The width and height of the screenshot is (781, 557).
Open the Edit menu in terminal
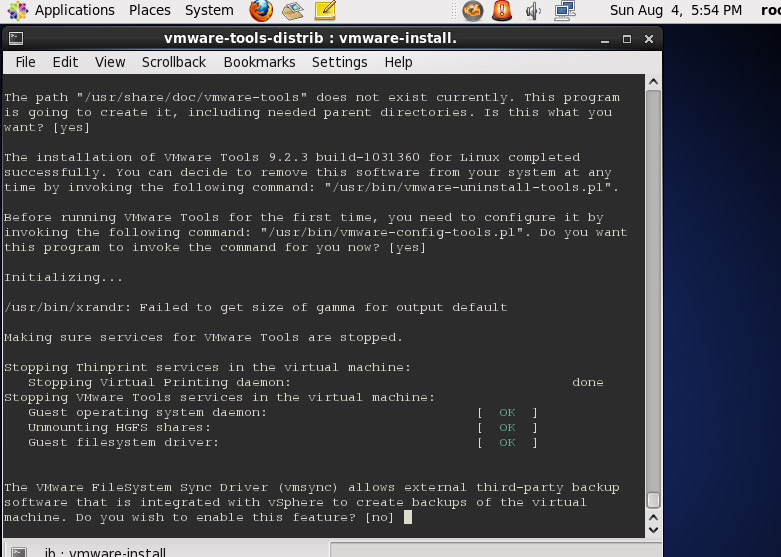[x=65, y=62]
